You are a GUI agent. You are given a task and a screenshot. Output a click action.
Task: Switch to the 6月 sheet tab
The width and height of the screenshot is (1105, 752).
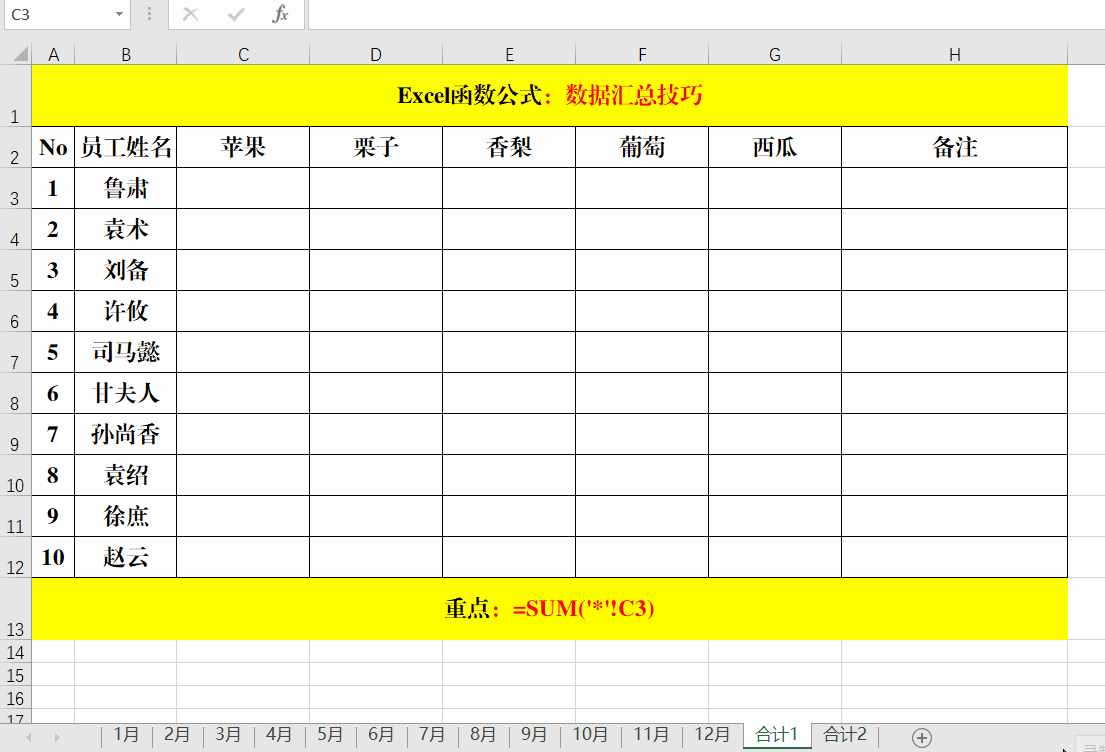(381, 735)
